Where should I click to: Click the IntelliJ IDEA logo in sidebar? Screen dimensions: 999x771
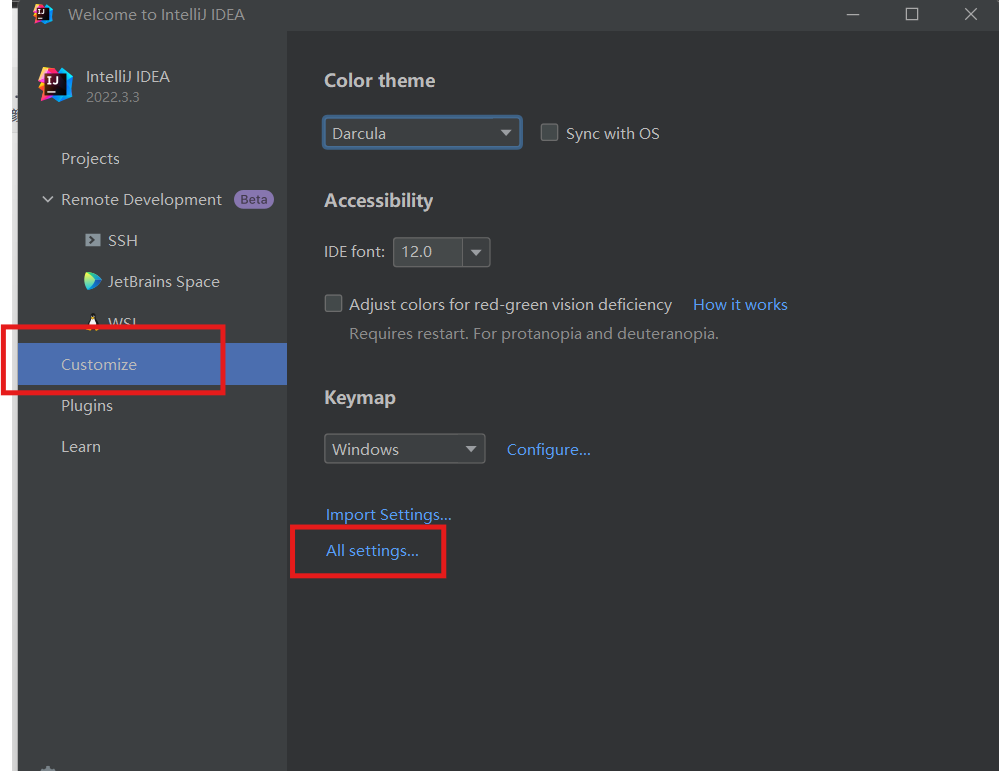click(55, 85)
